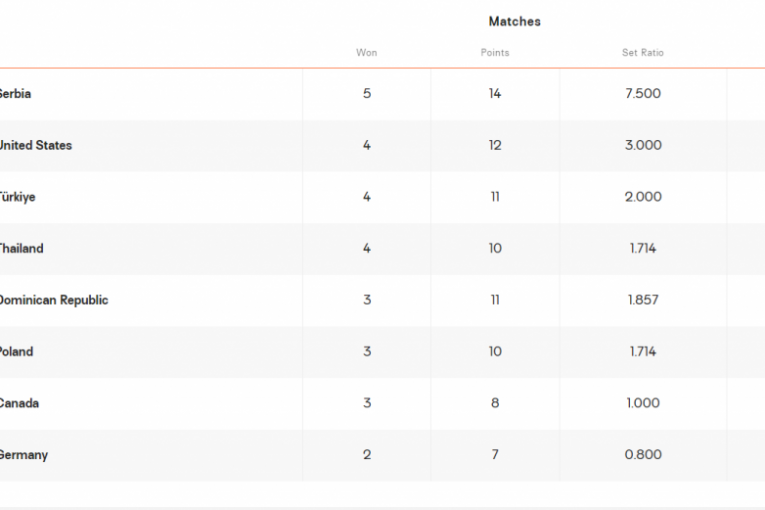Click Germany's 7 points value
Image resolution: width=765 pixels, height=510 pixels.
495,455
